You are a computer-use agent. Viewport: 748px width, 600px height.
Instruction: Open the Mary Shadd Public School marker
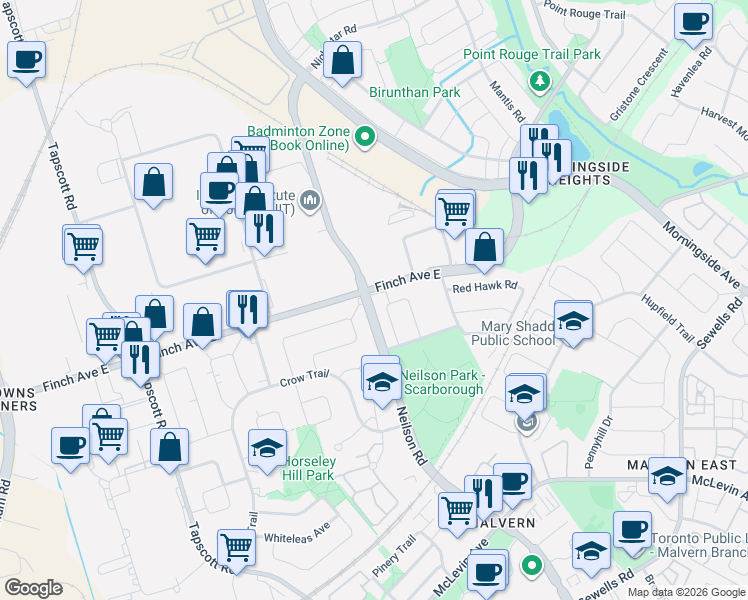pos(573,321)
